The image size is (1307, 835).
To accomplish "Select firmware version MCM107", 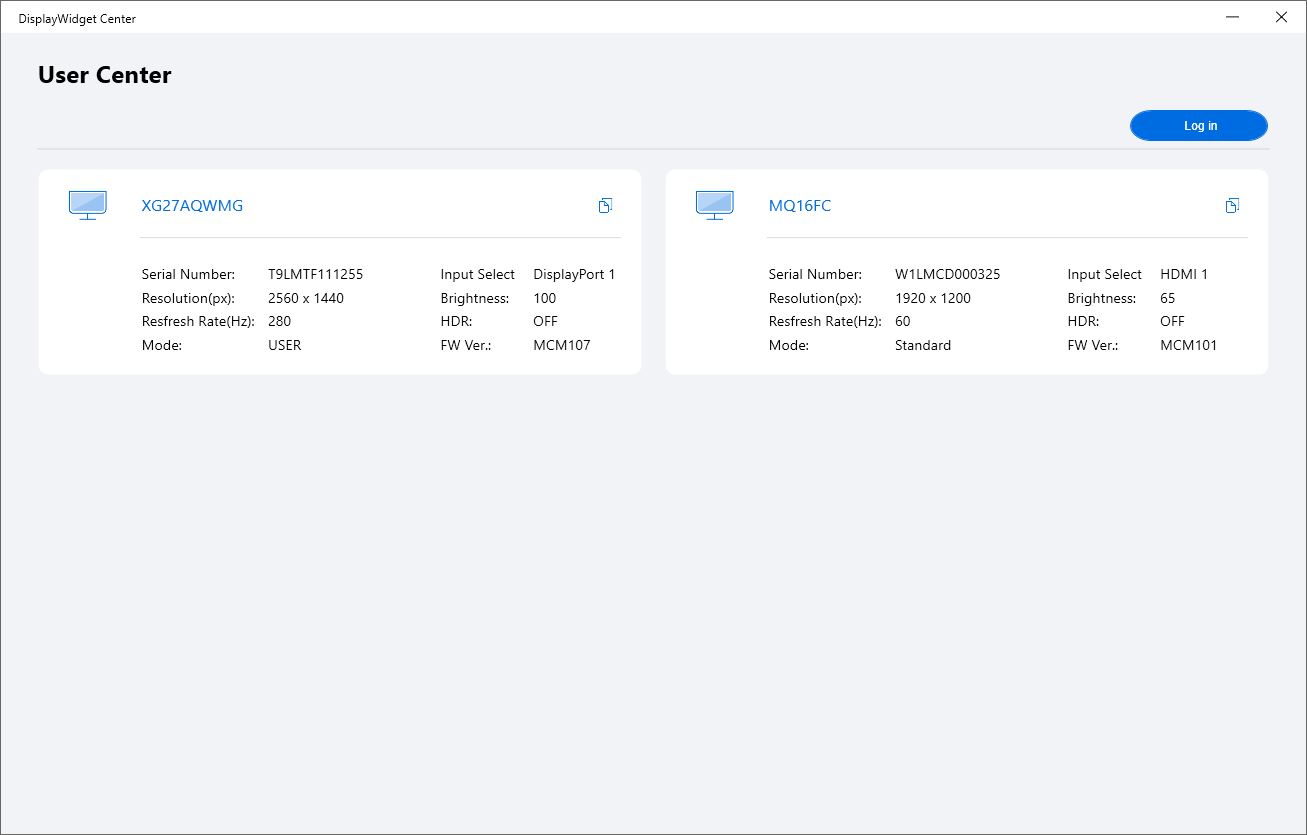I will 562,345.
